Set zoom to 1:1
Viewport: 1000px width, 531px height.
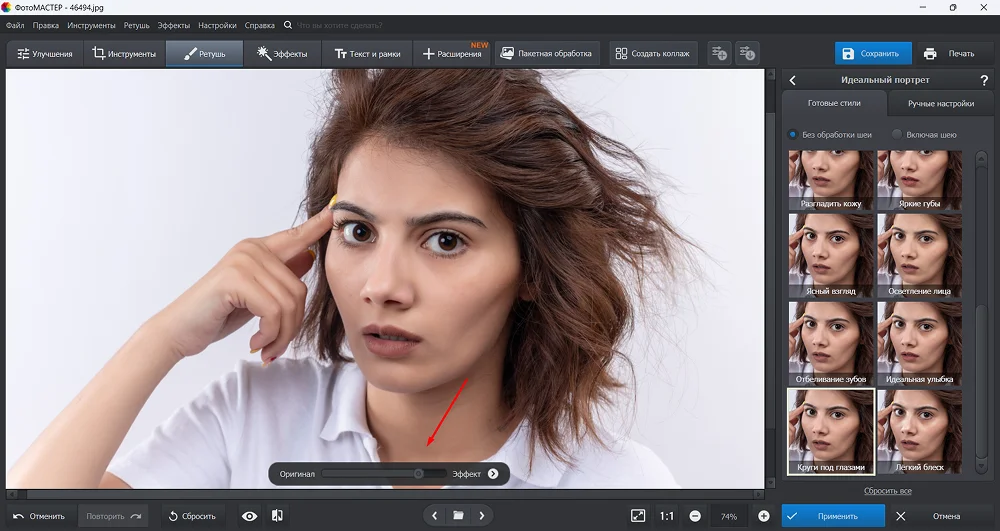pos(666,516)
